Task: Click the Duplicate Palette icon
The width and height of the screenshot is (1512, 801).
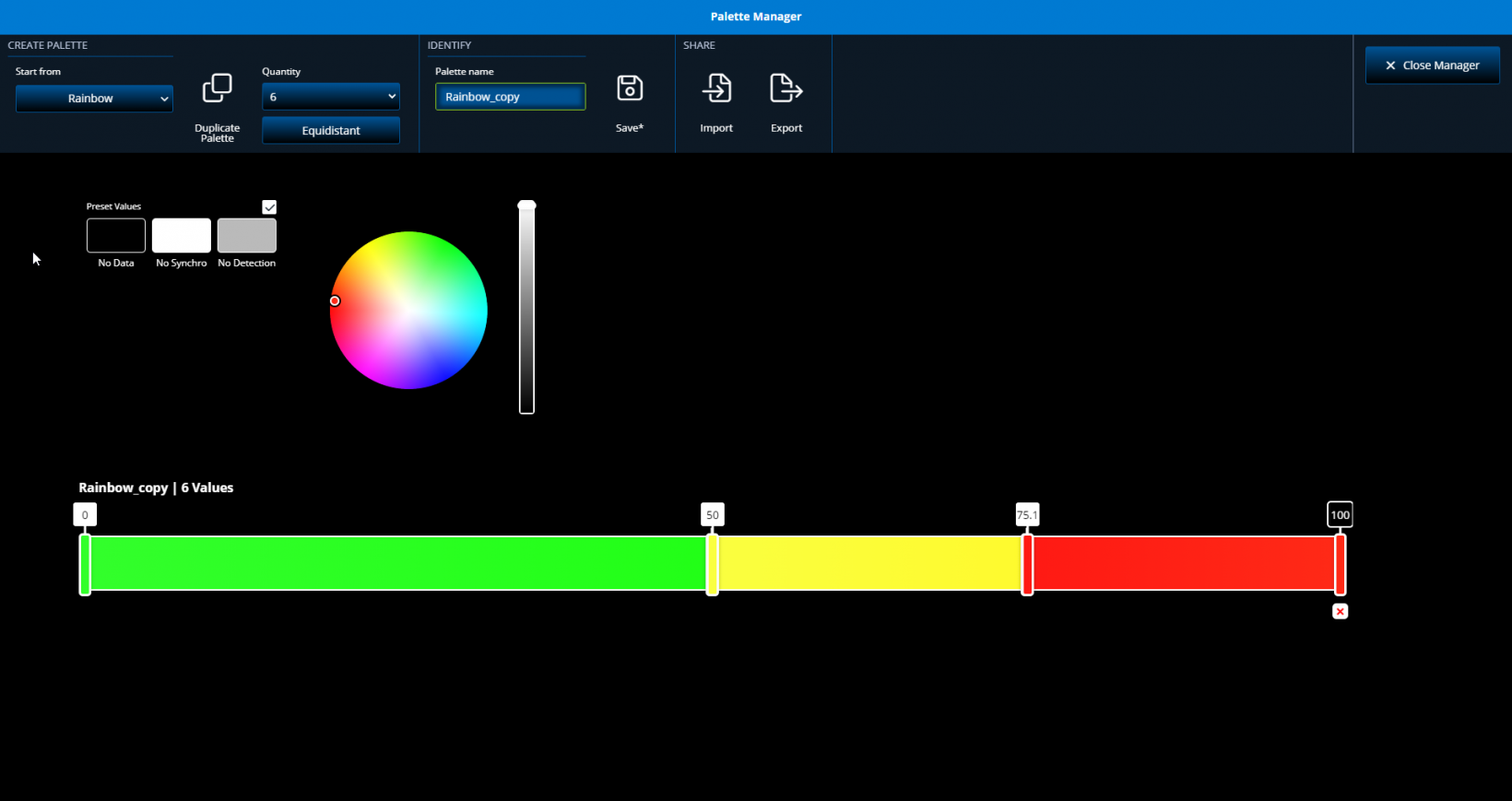Action: point(217,88)
